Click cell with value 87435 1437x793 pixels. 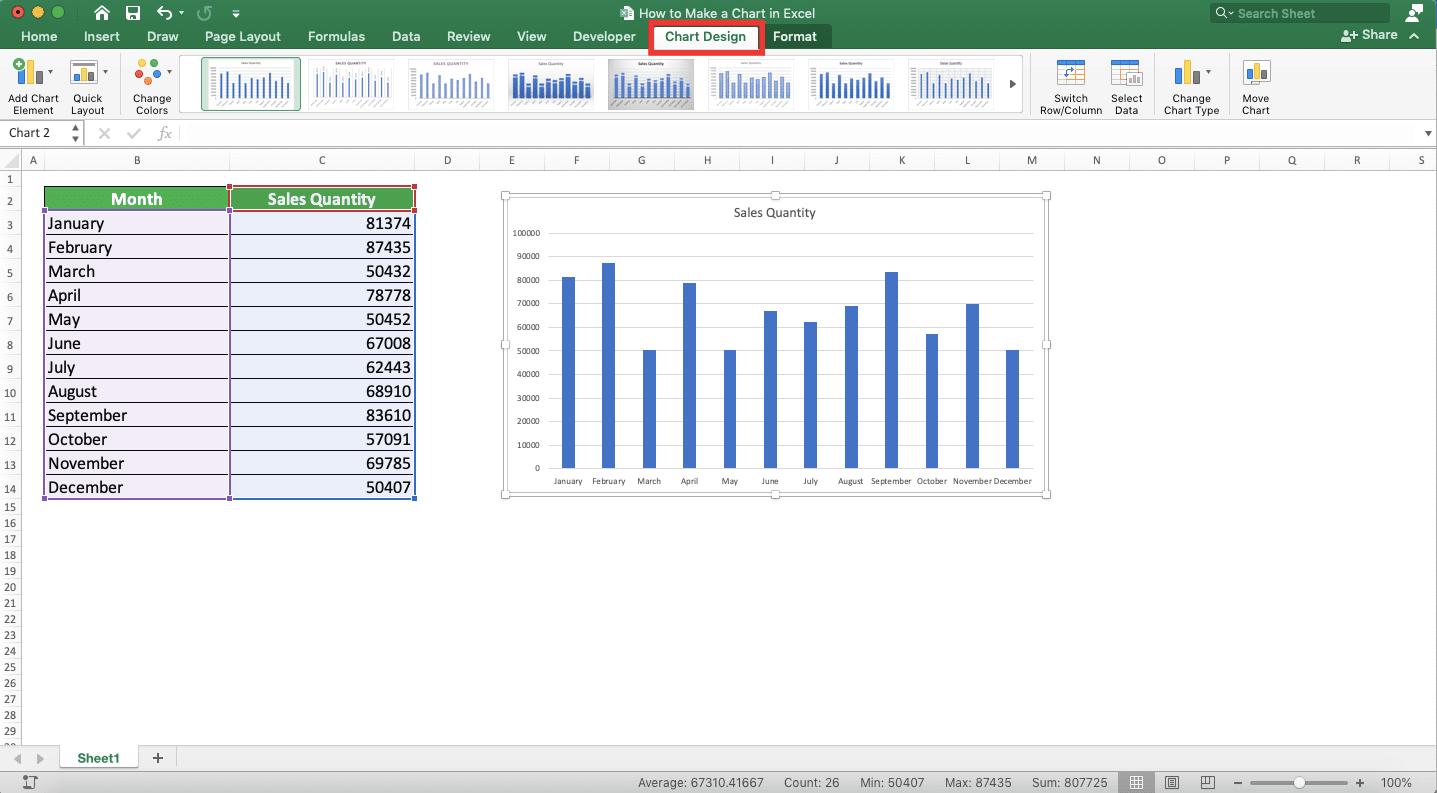(x=322, y=247)
